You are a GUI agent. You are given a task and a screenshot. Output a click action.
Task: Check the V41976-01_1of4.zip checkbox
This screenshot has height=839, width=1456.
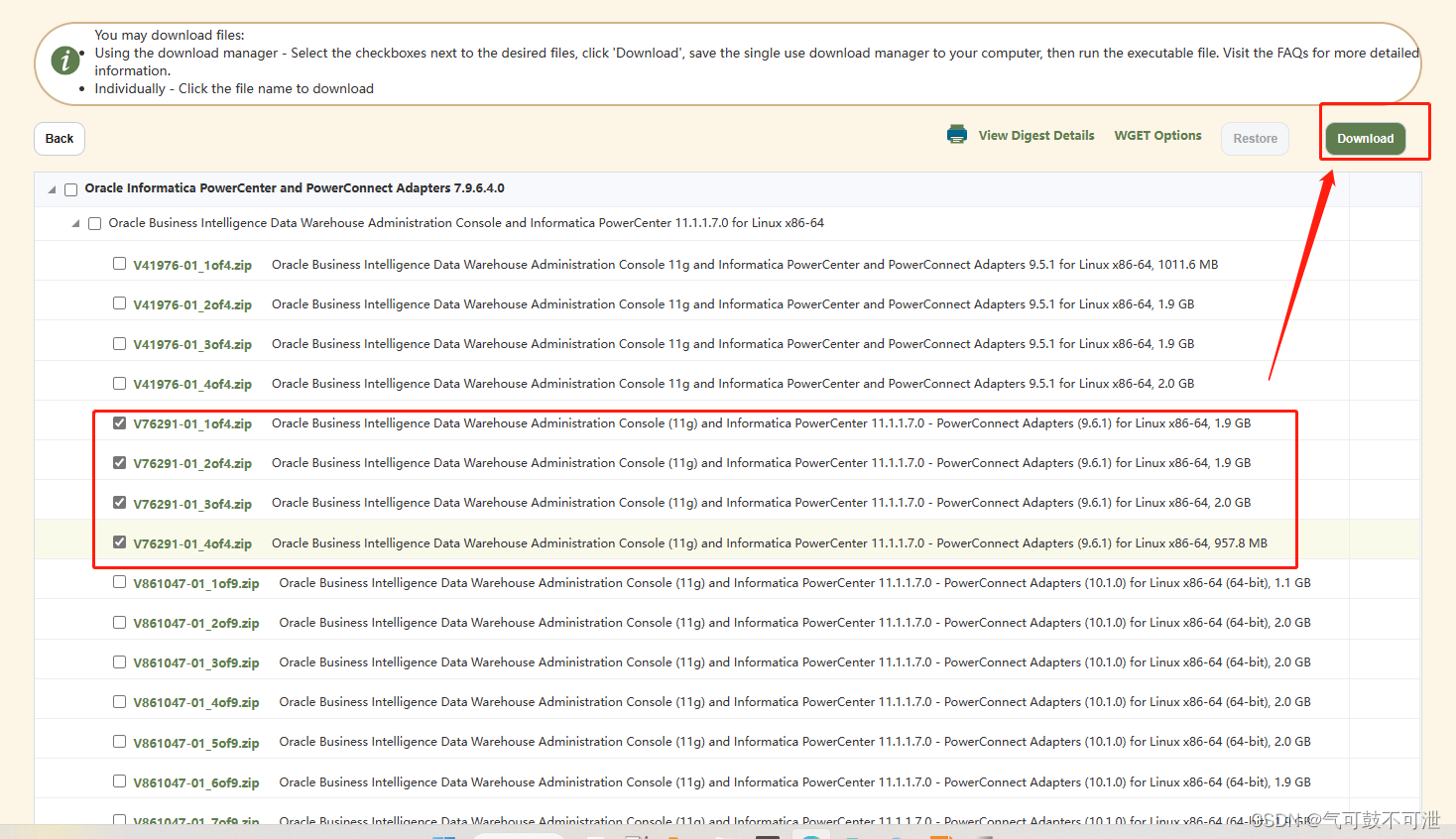click(119, 264)
